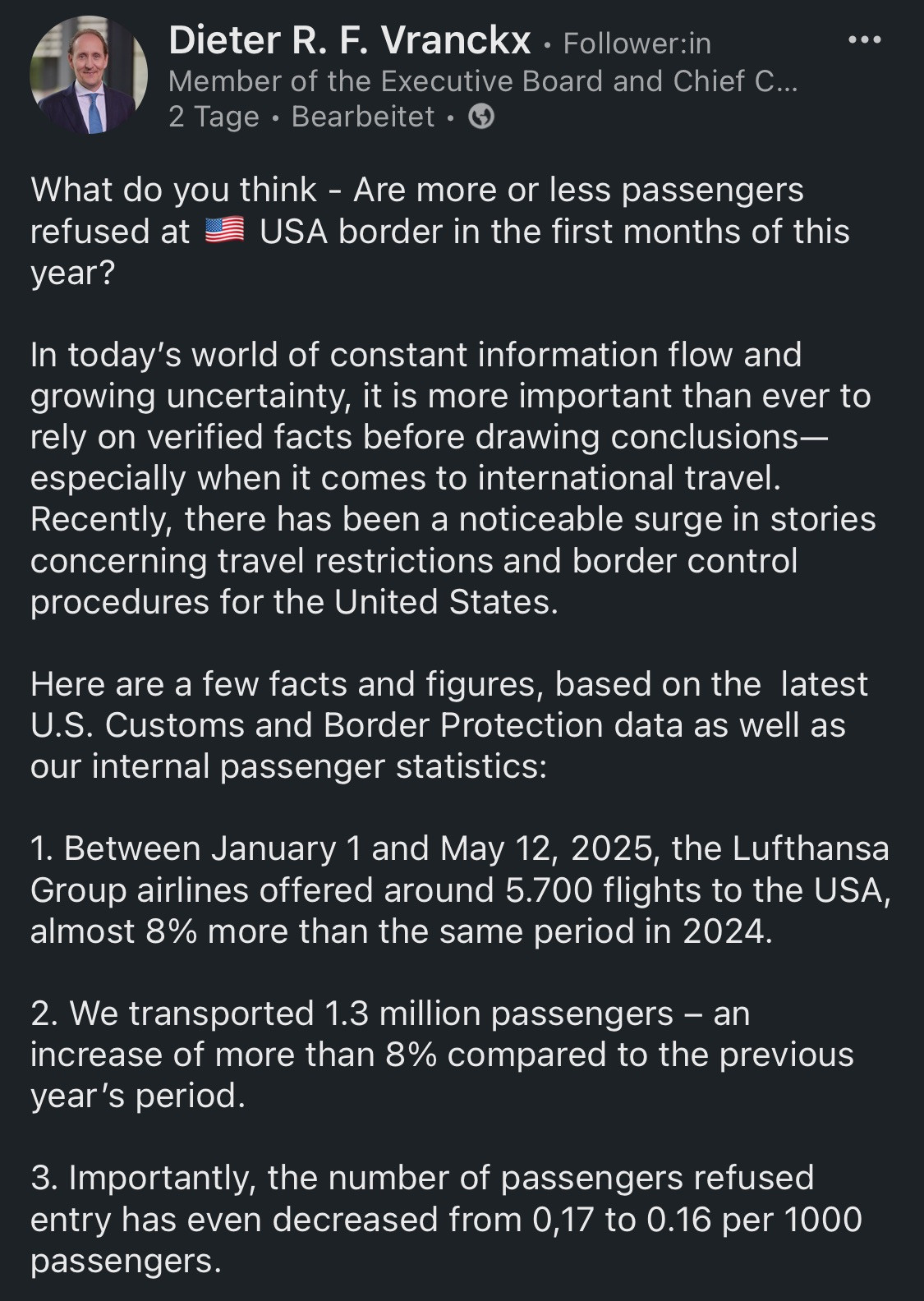Click the globe public visibility icon

coord(481,117)
